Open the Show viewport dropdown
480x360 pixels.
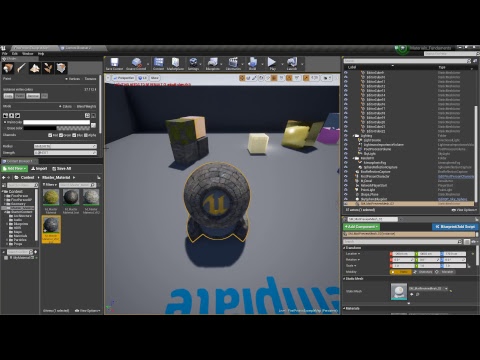(155, 78)
